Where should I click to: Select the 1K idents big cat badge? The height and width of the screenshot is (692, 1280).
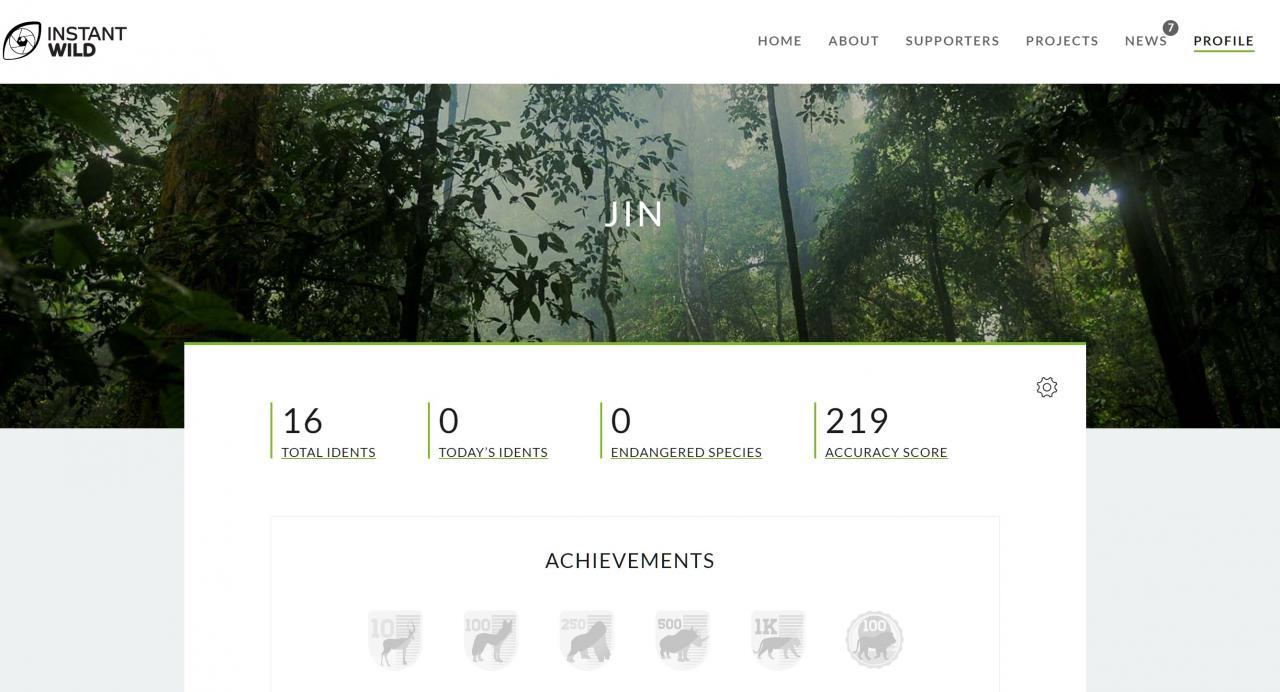pos(778,639)
